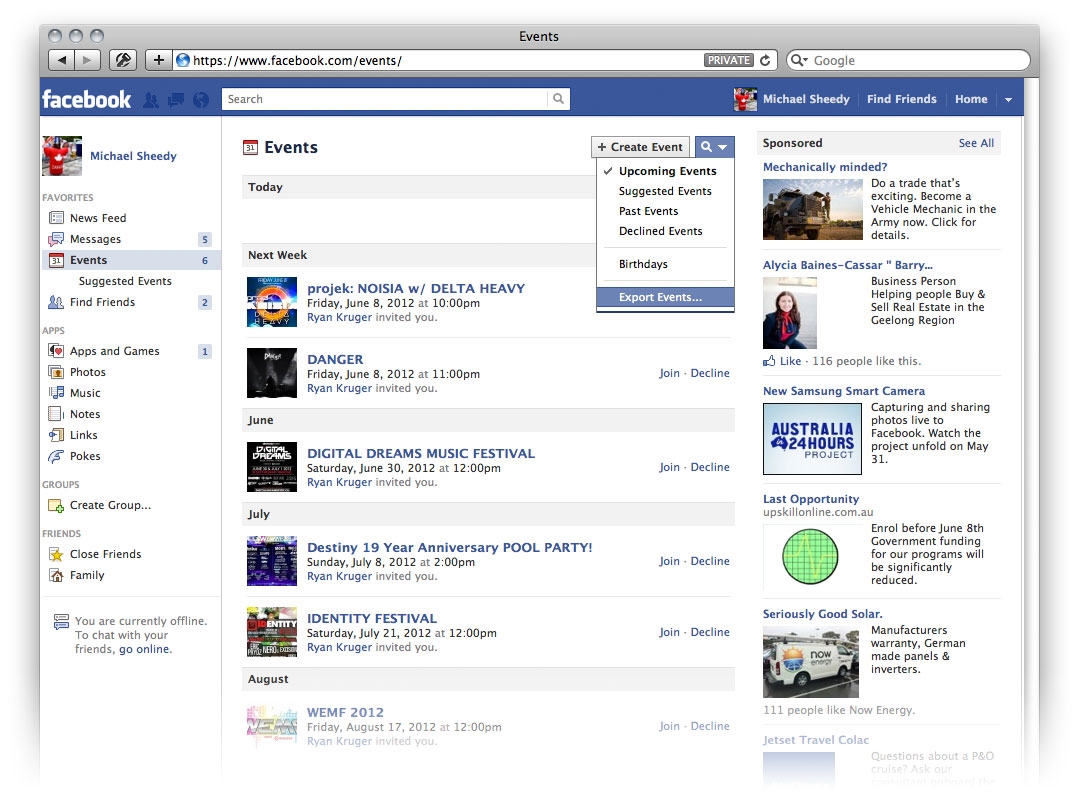Join the IDENTITY FESTIVAL event
The width and height of the screenshot is (1079, 800).
(x=669, y=632)
